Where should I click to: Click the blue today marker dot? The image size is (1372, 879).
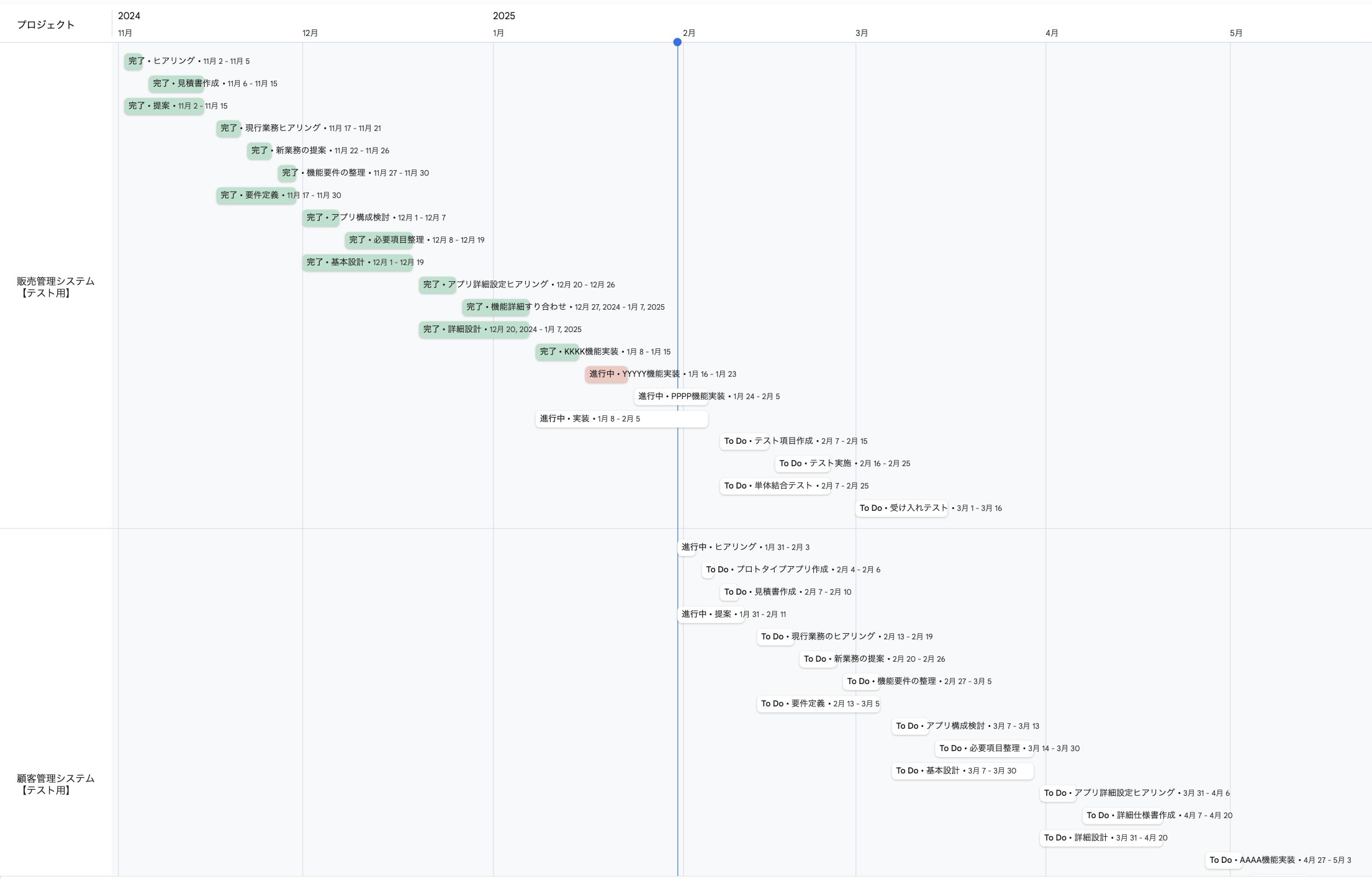pyautogui.click(x=677, y=42)
